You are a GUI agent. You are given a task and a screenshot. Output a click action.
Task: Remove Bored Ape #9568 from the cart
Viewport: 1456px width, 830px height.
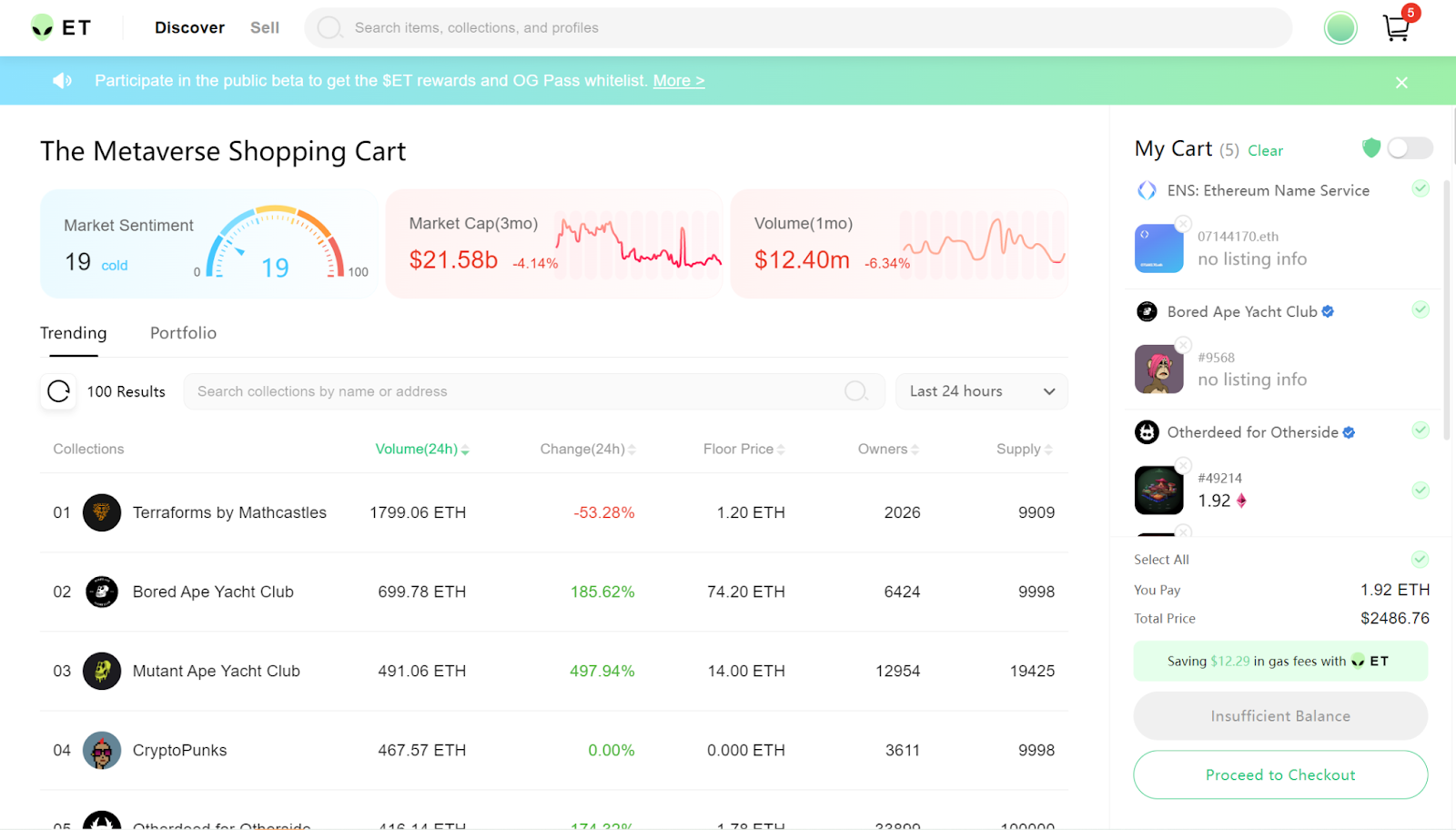click(1183, 344)
